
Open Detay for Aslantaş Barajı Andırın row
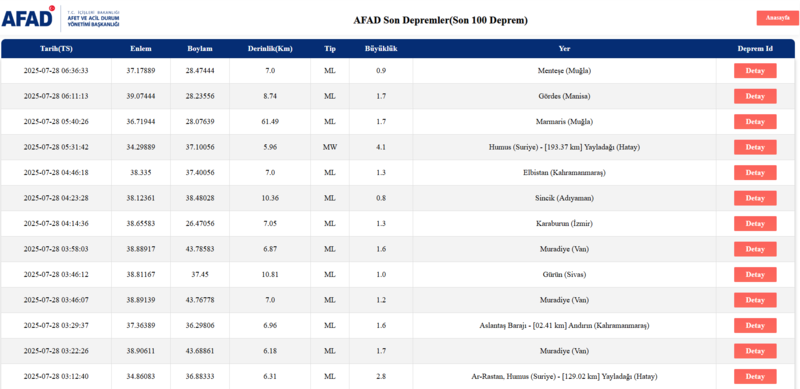tap(755, 326)
